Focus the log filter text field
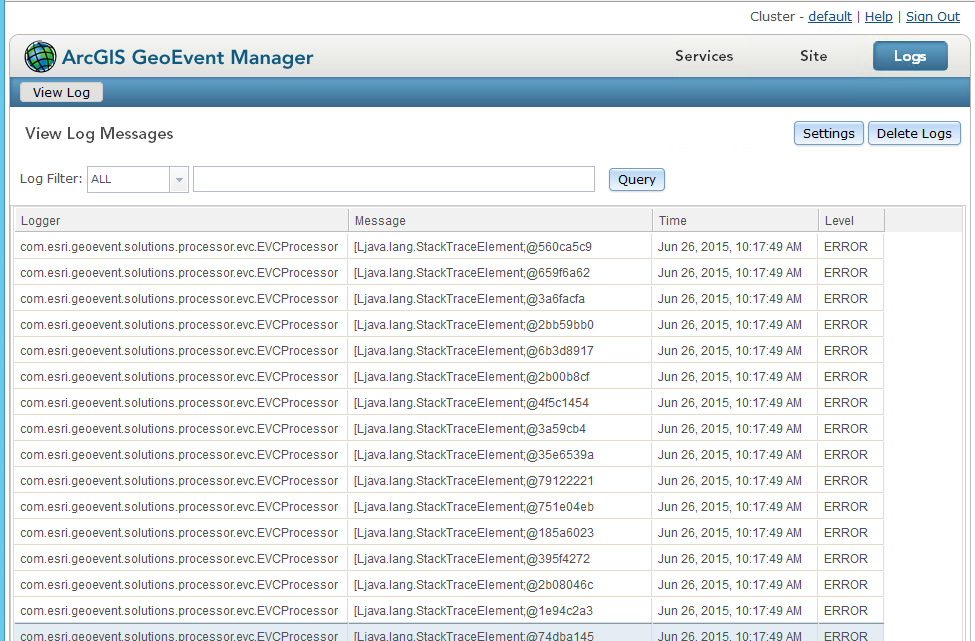 (x=394, y=179)
